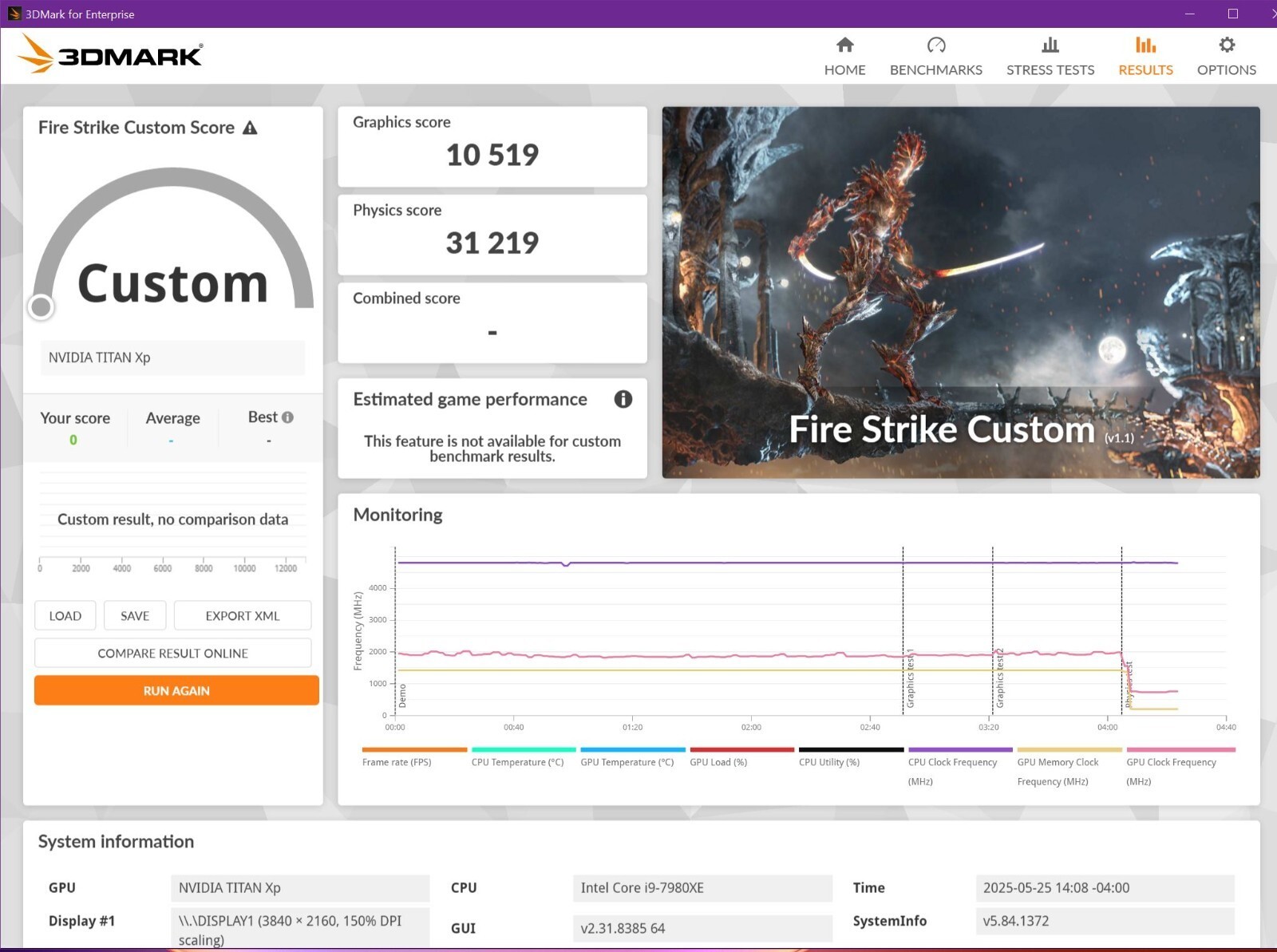The width and height of the screenshot is (1277, 952).
Task: Click the Results bar-chart icon
Action: coord(1145,45)
